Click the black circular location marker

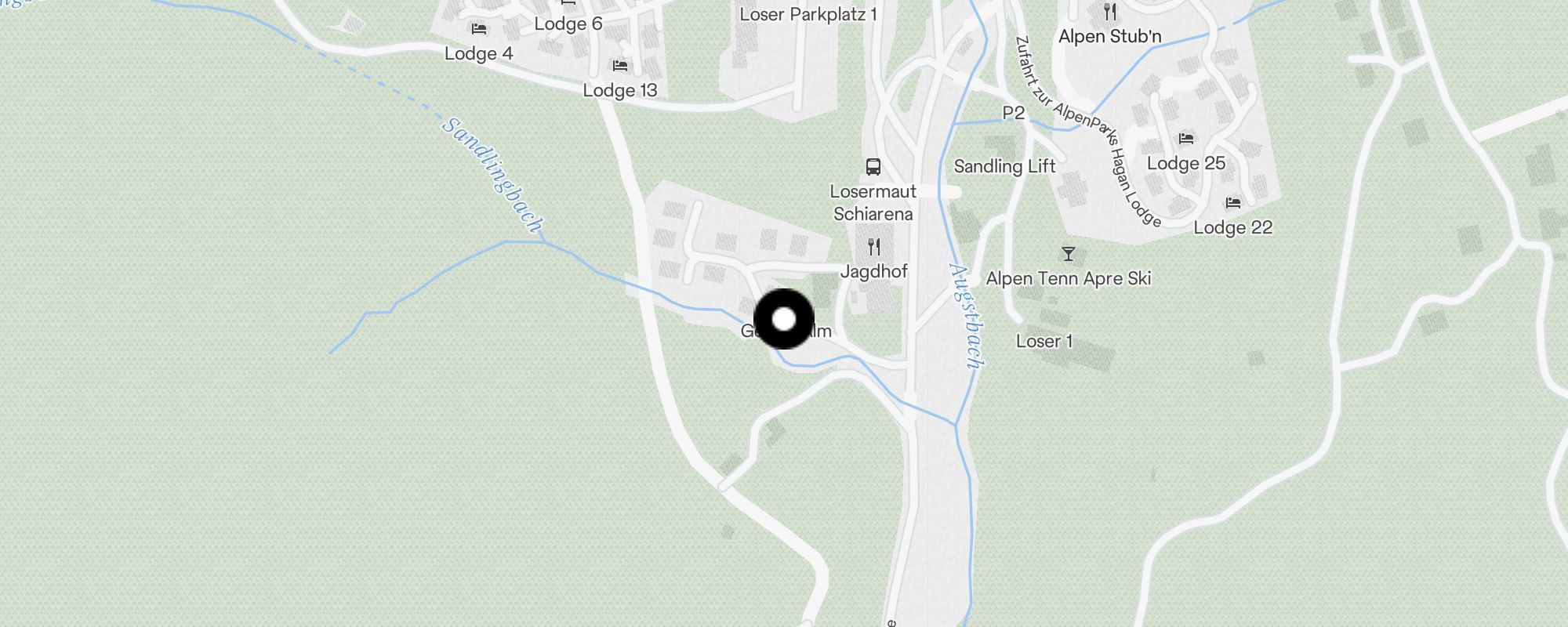coord(784,319)
